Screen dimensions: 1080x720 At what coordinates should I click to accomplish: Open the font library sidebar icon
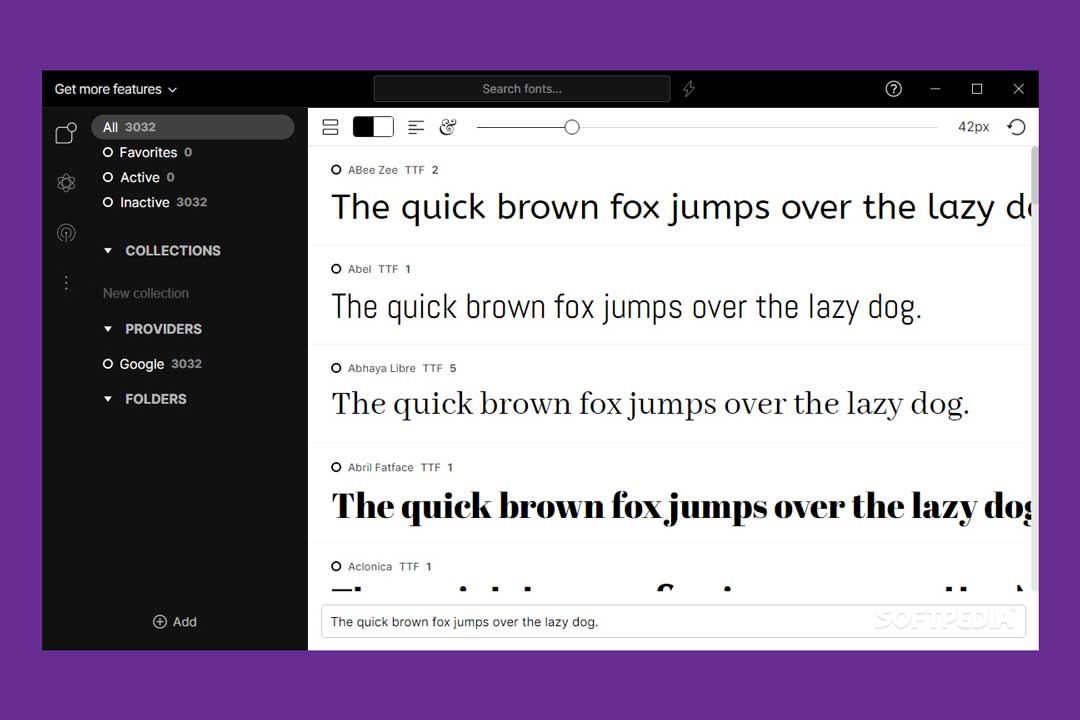[x=66, y=133]
